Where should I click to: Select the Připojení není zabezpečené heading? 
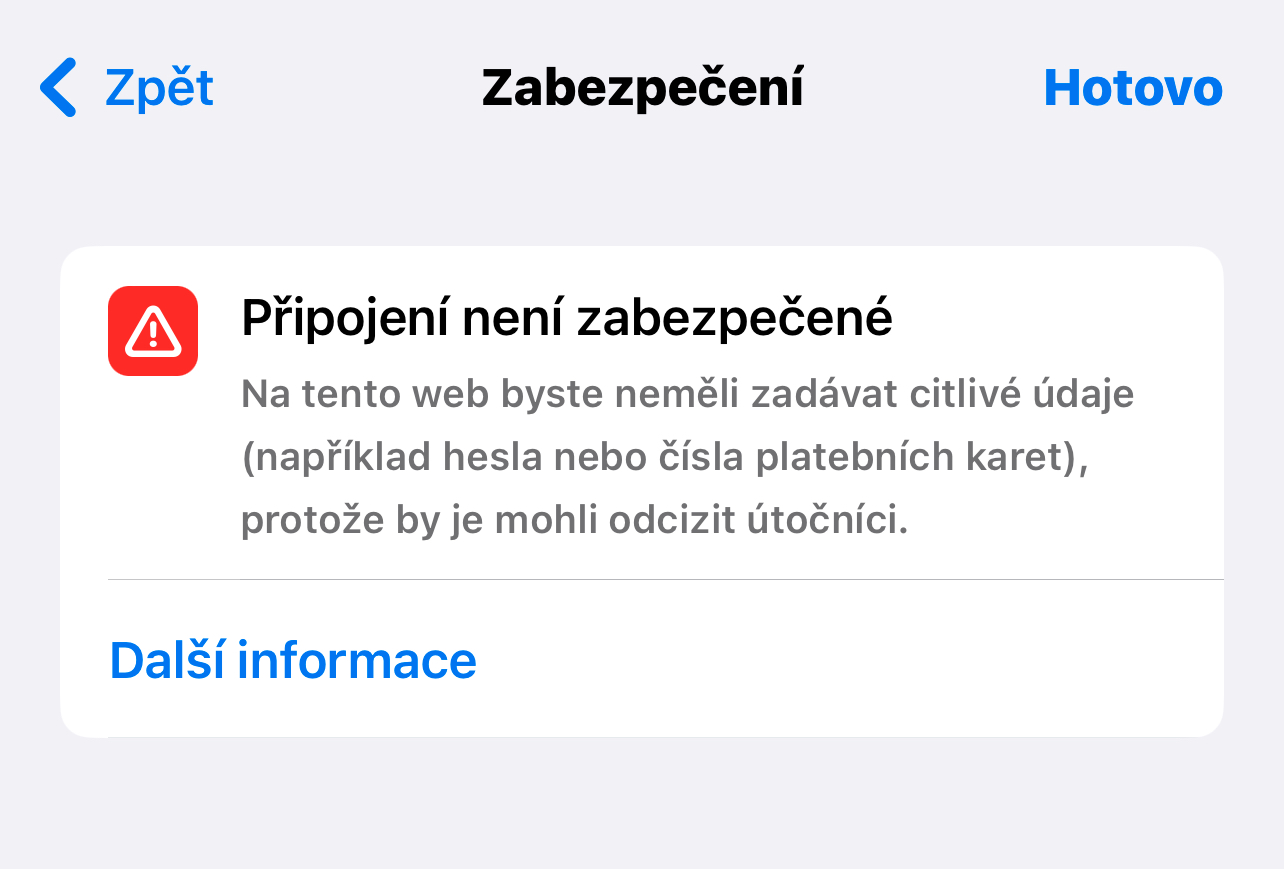[x=567, y=320]
